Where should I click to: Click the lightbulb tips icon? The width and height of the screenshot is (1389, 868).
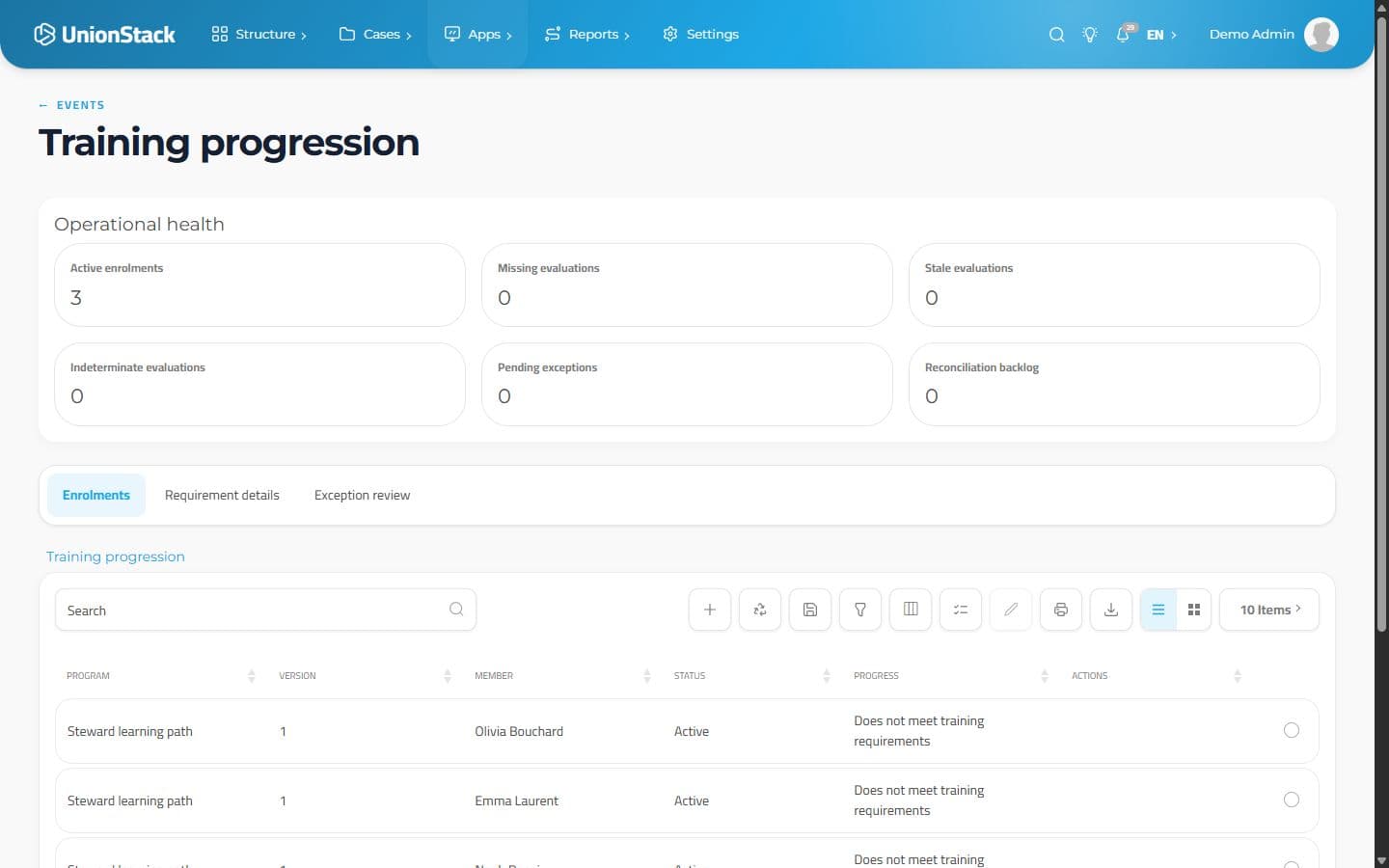click(1090, 34)
